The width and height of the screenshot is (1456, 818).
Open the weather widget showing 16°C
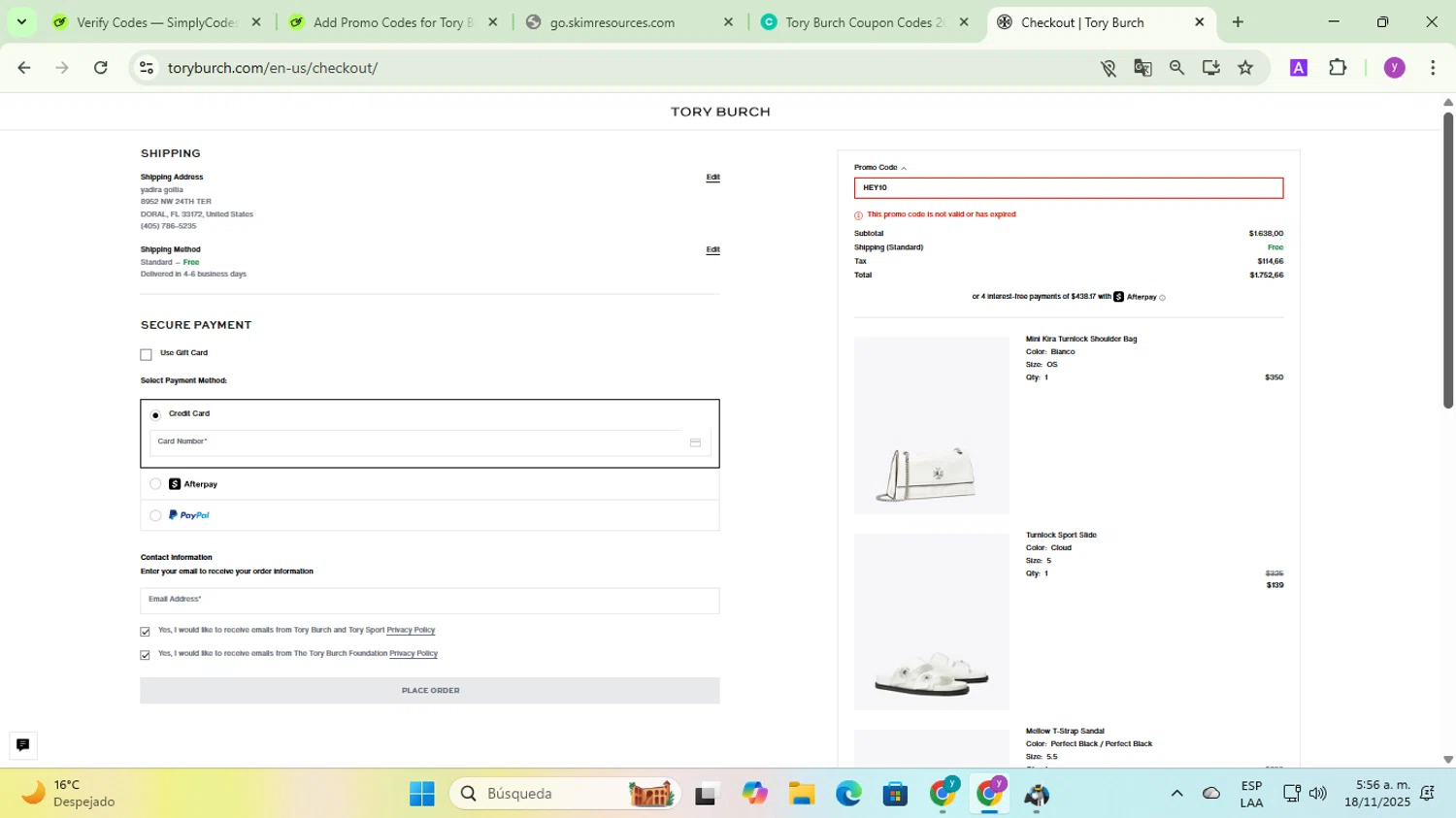(x=68, y=794)
